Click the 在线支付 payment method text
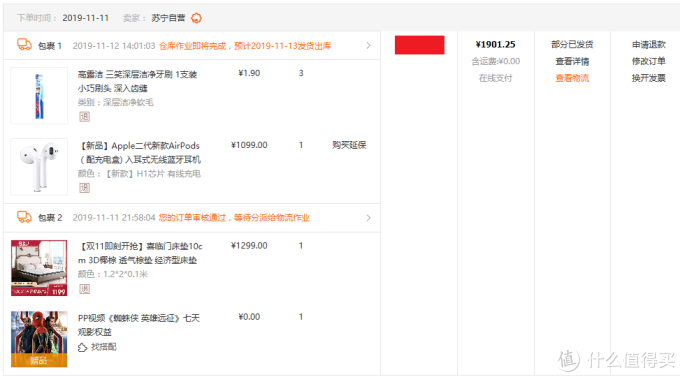 pos(495,78)
